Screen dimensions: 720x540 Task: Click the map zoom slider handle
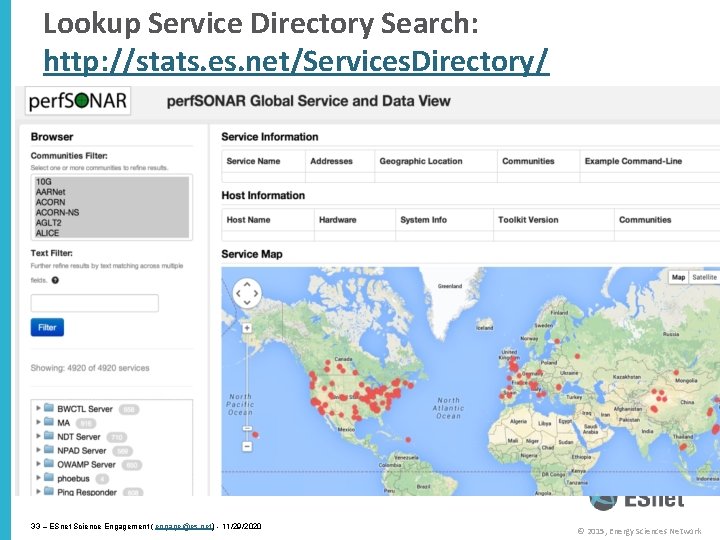247,428
